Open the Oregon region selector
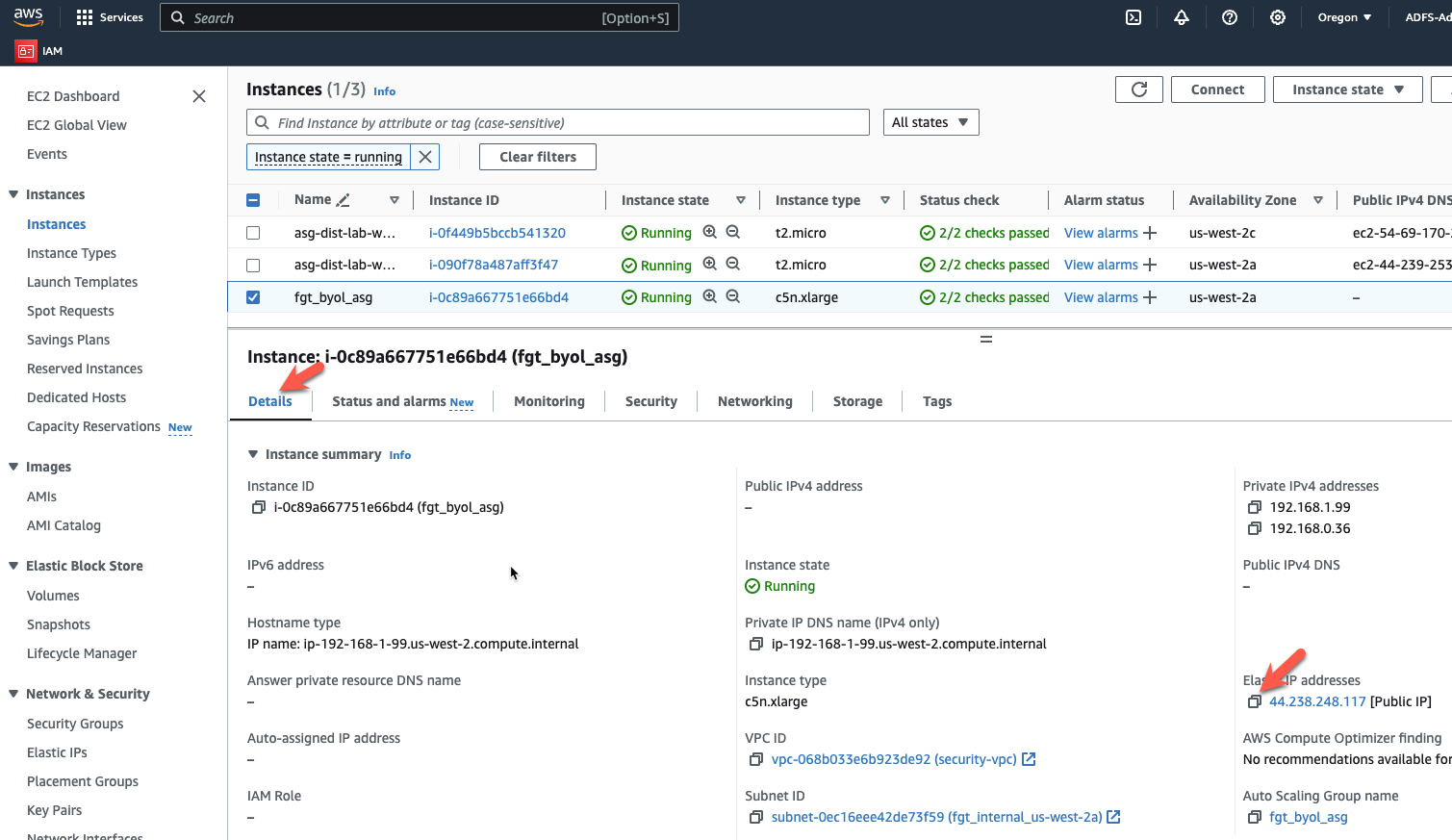The image size is (1452, 840). 1344,17
